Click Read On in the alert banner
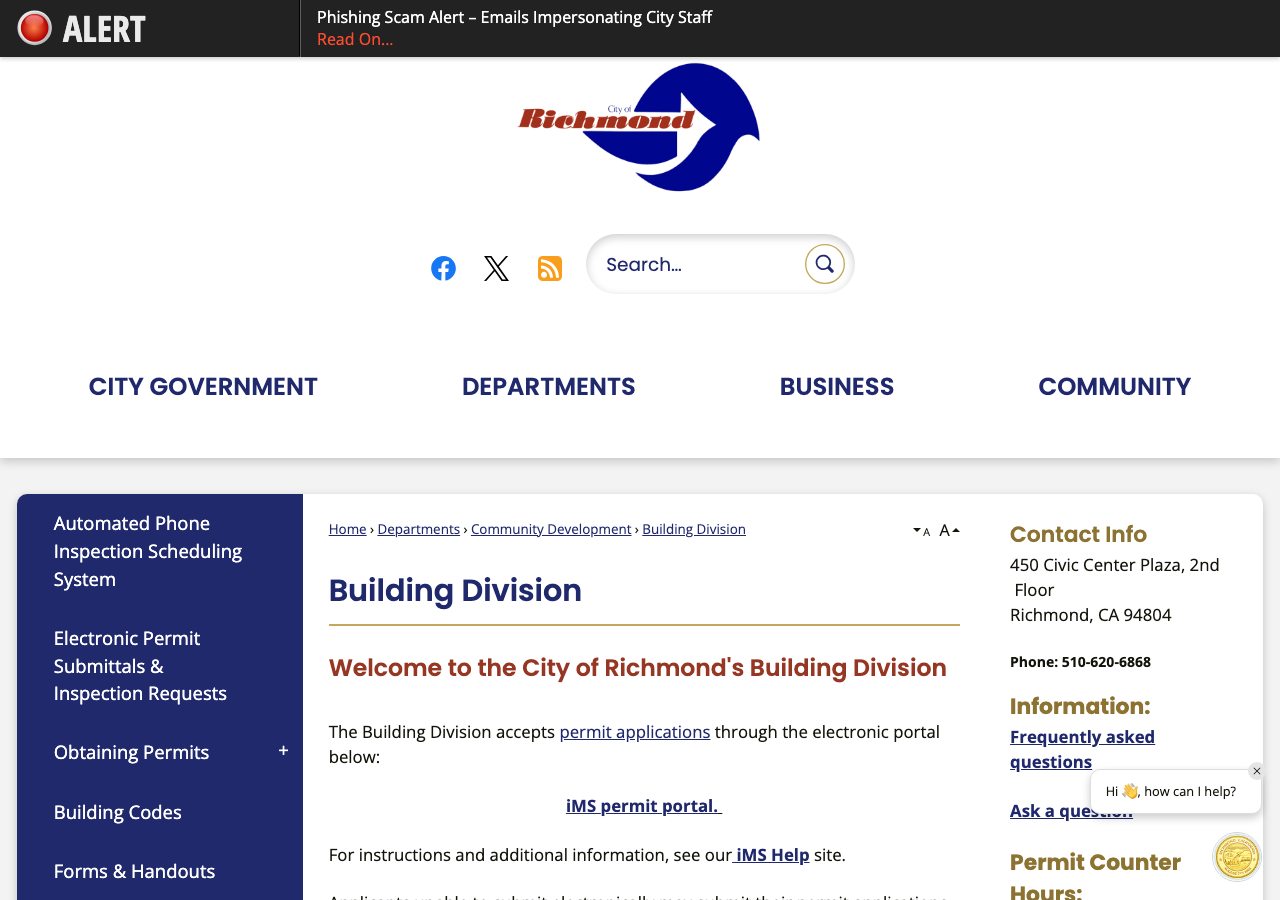Viewport: 1280px width, 900px height. click(355, 39)
